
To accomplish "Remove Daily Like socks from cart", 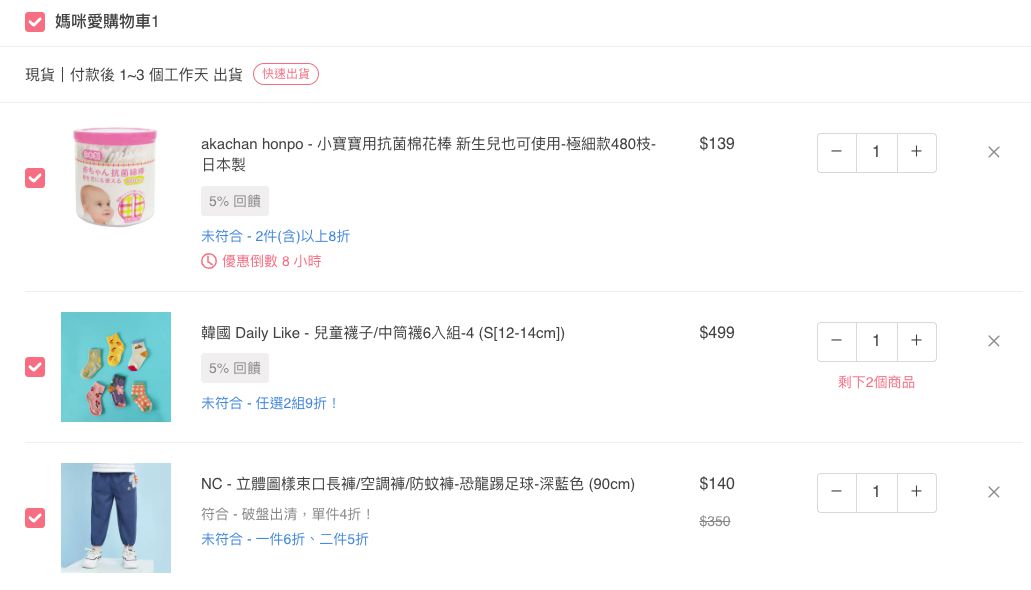I will 994,342.
